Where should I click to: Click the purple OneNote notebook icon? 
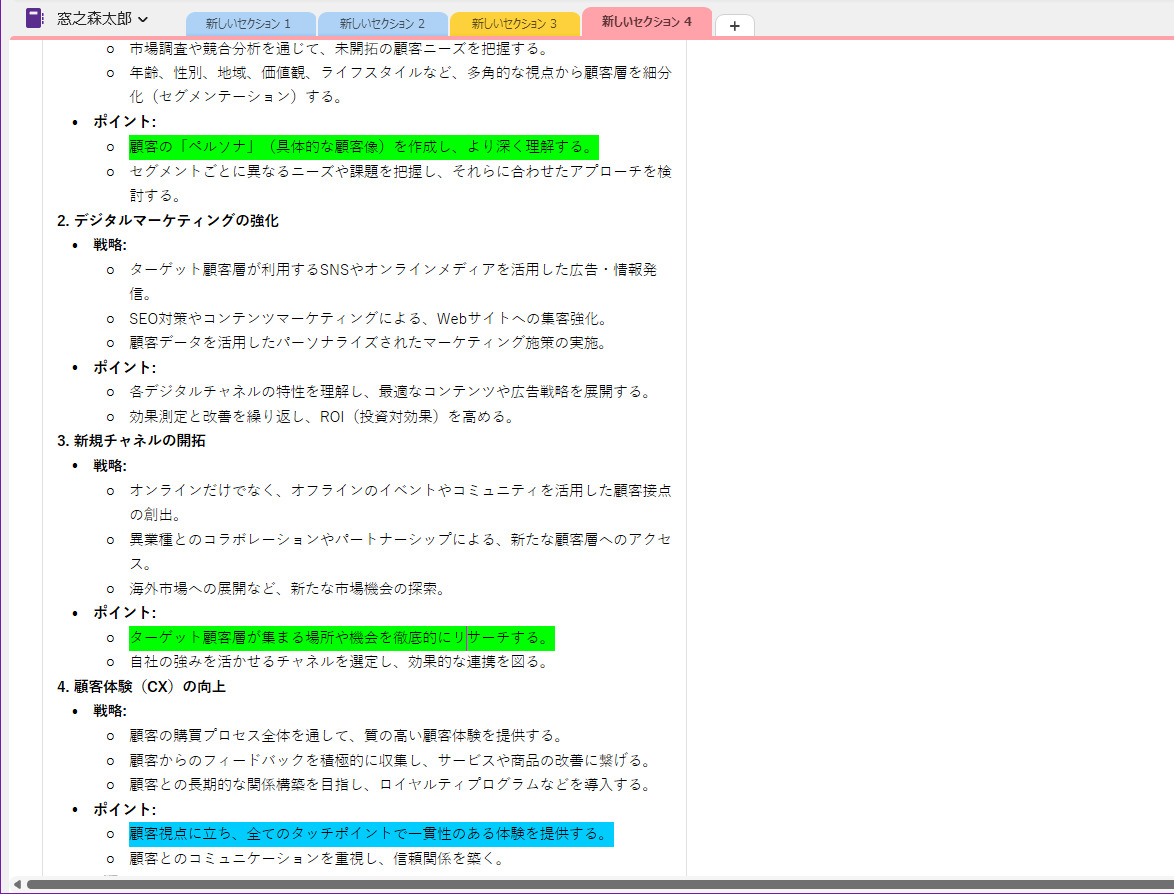35,17
